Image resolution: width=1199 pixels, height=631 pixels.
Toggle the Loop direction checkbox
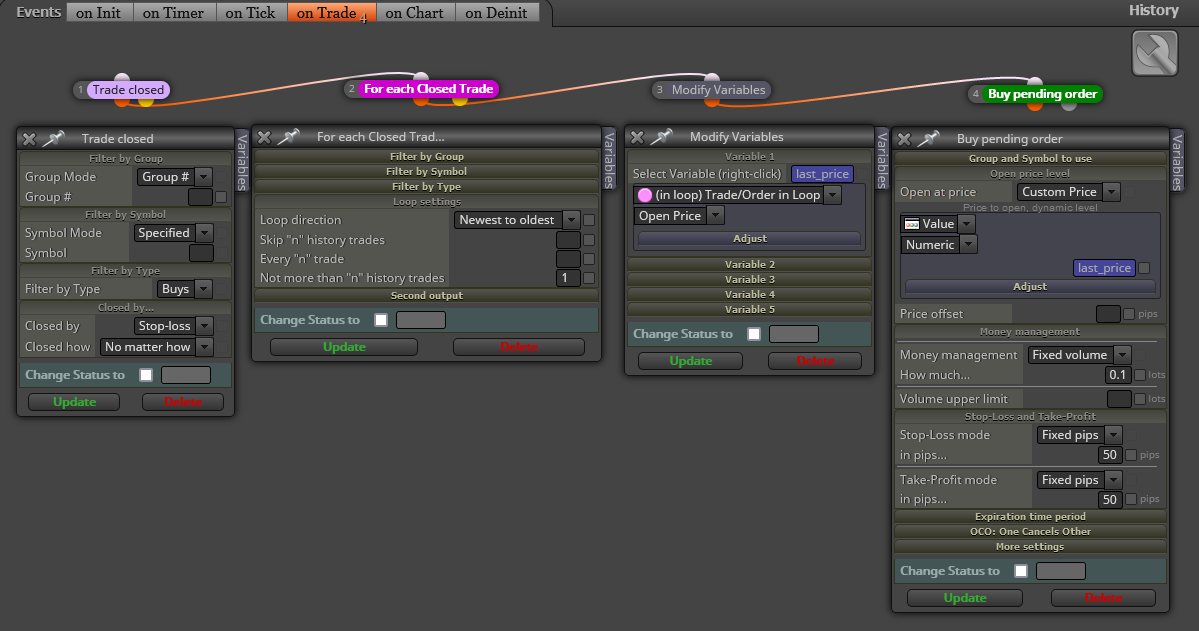(x=589, y=220)
